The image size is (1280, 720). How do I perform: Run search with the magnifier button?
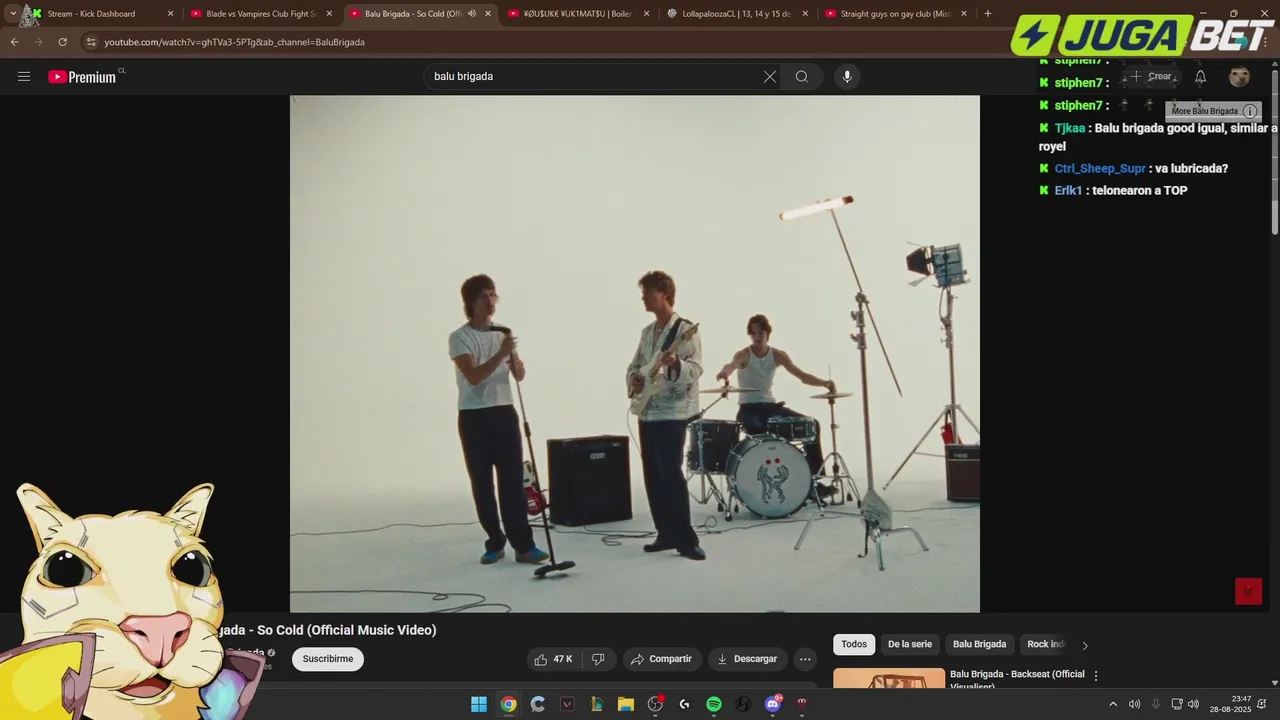click(x=802, y=77)
